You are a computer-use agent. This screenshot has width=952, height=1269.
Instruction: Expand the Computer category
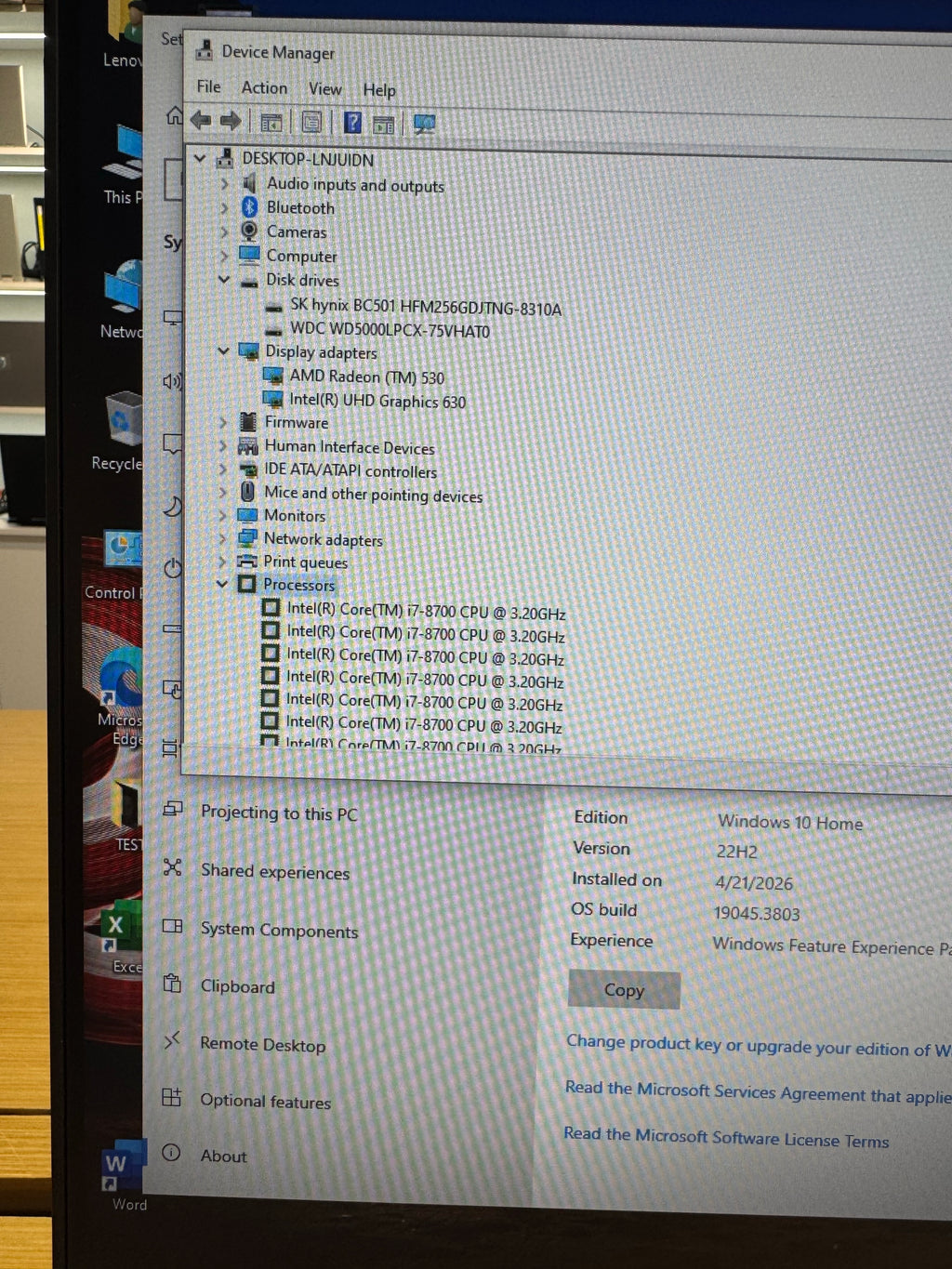point(225,256)
